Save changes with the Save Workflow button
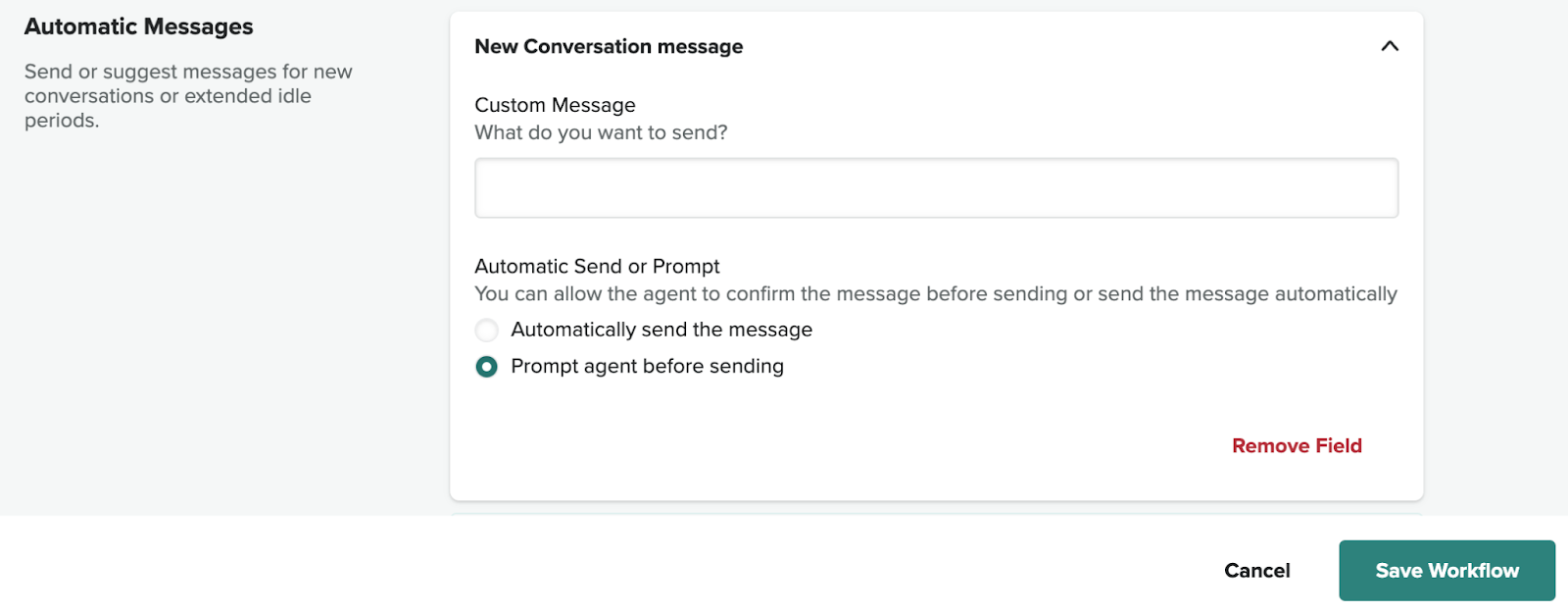 click(x=1446, y=571)
